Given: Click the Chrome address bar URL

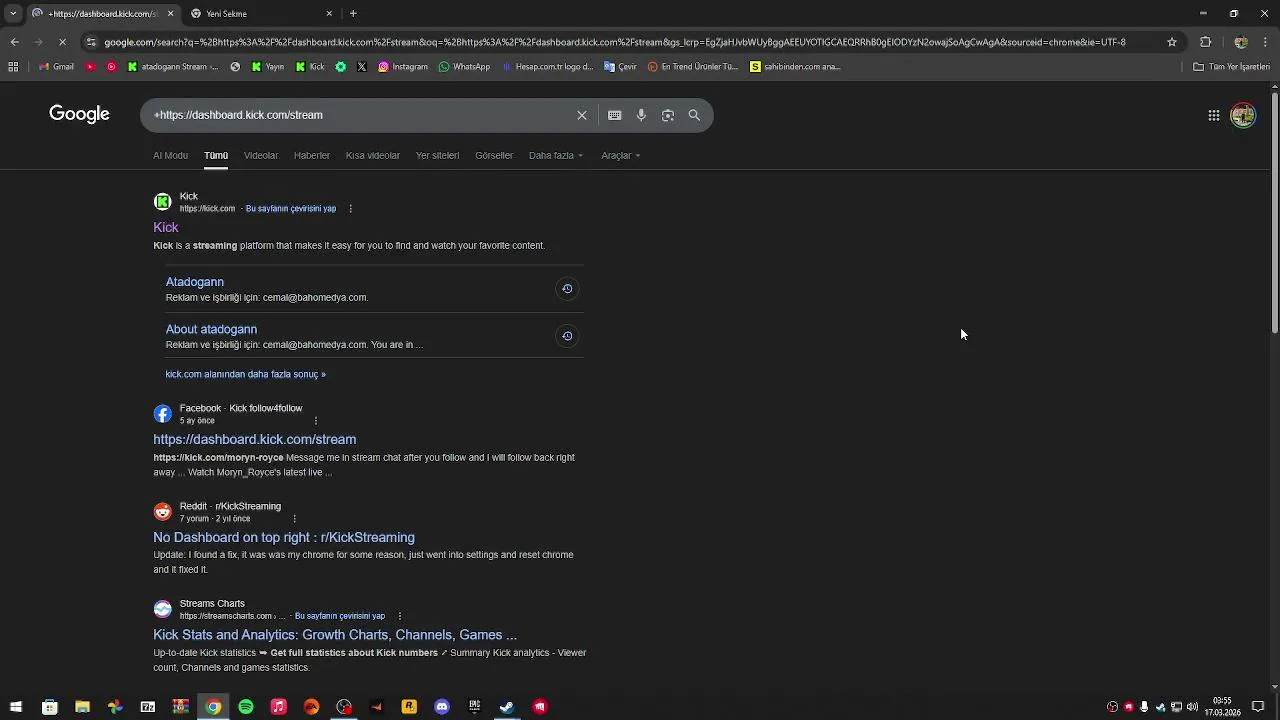Looking at the screenshot, I should pyautogui.click(x=615, y=42).
